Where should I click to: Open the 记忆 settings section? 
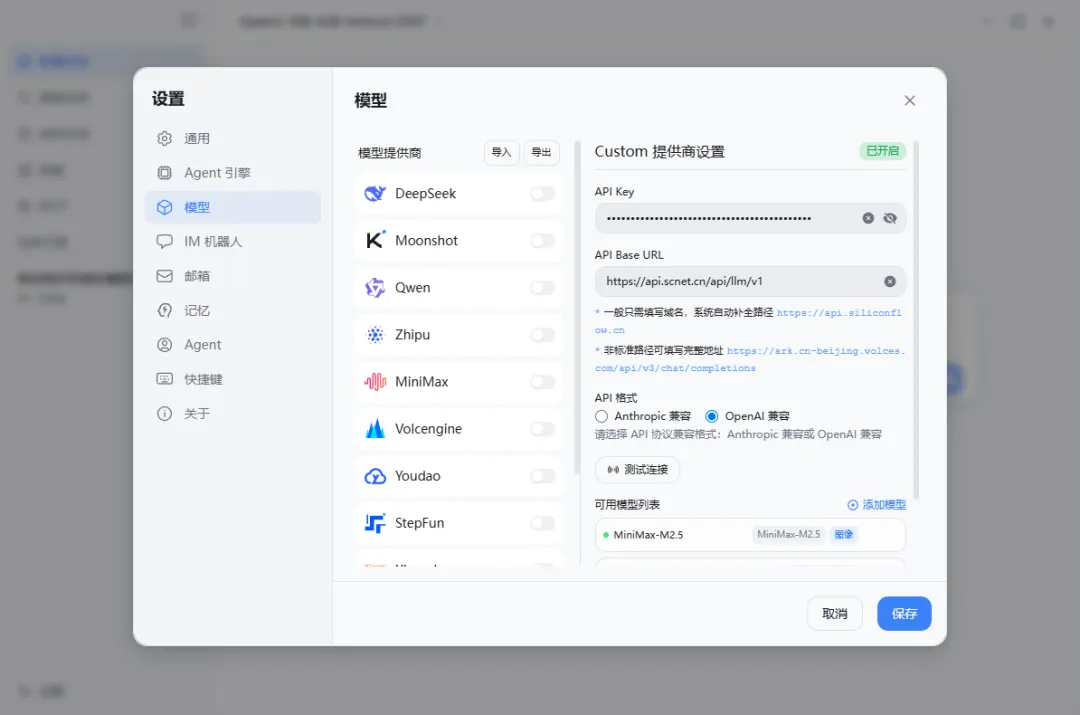tap(232, 311)
